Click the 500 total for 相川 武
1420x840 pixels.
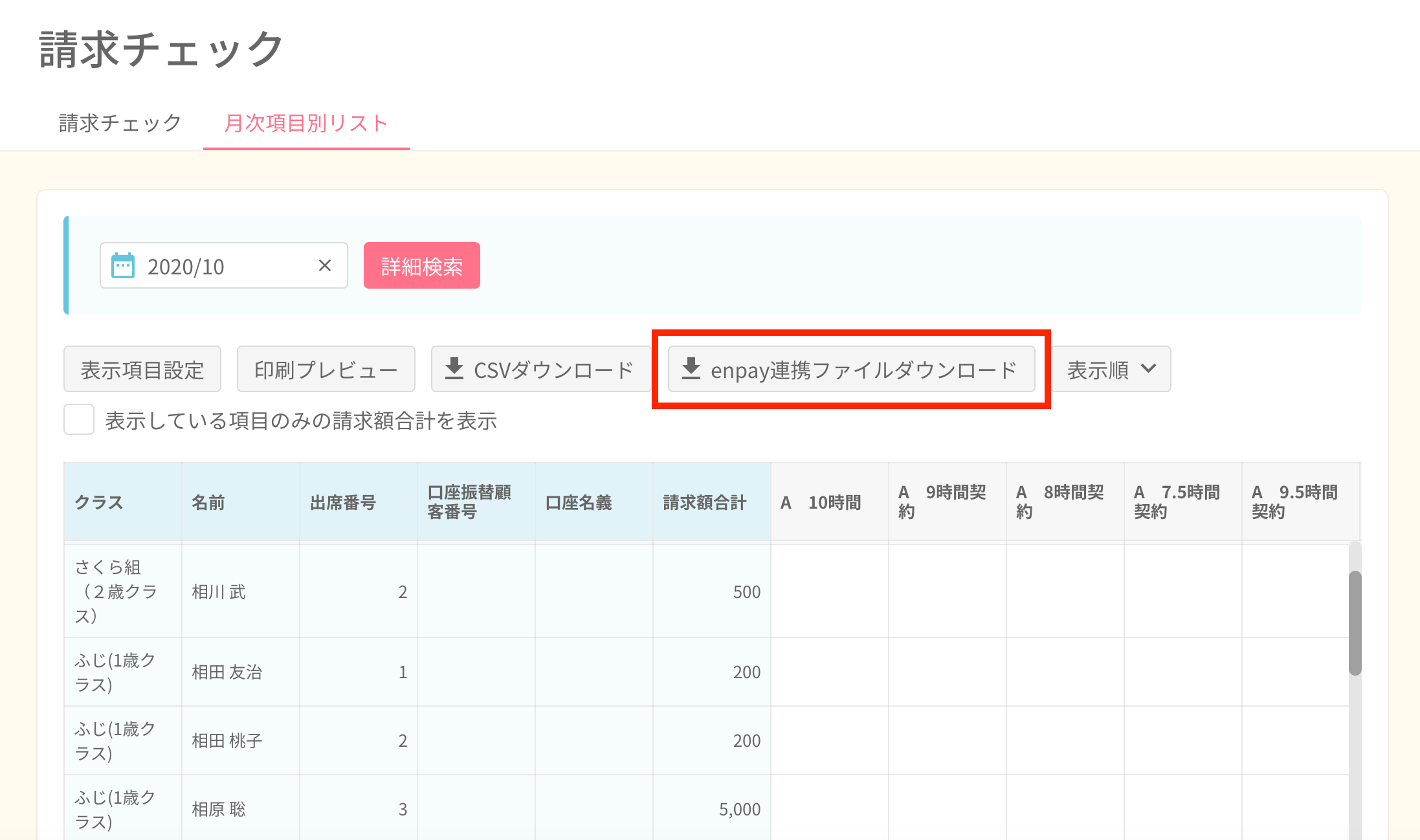pyautogui.click(x=712, y=591)
